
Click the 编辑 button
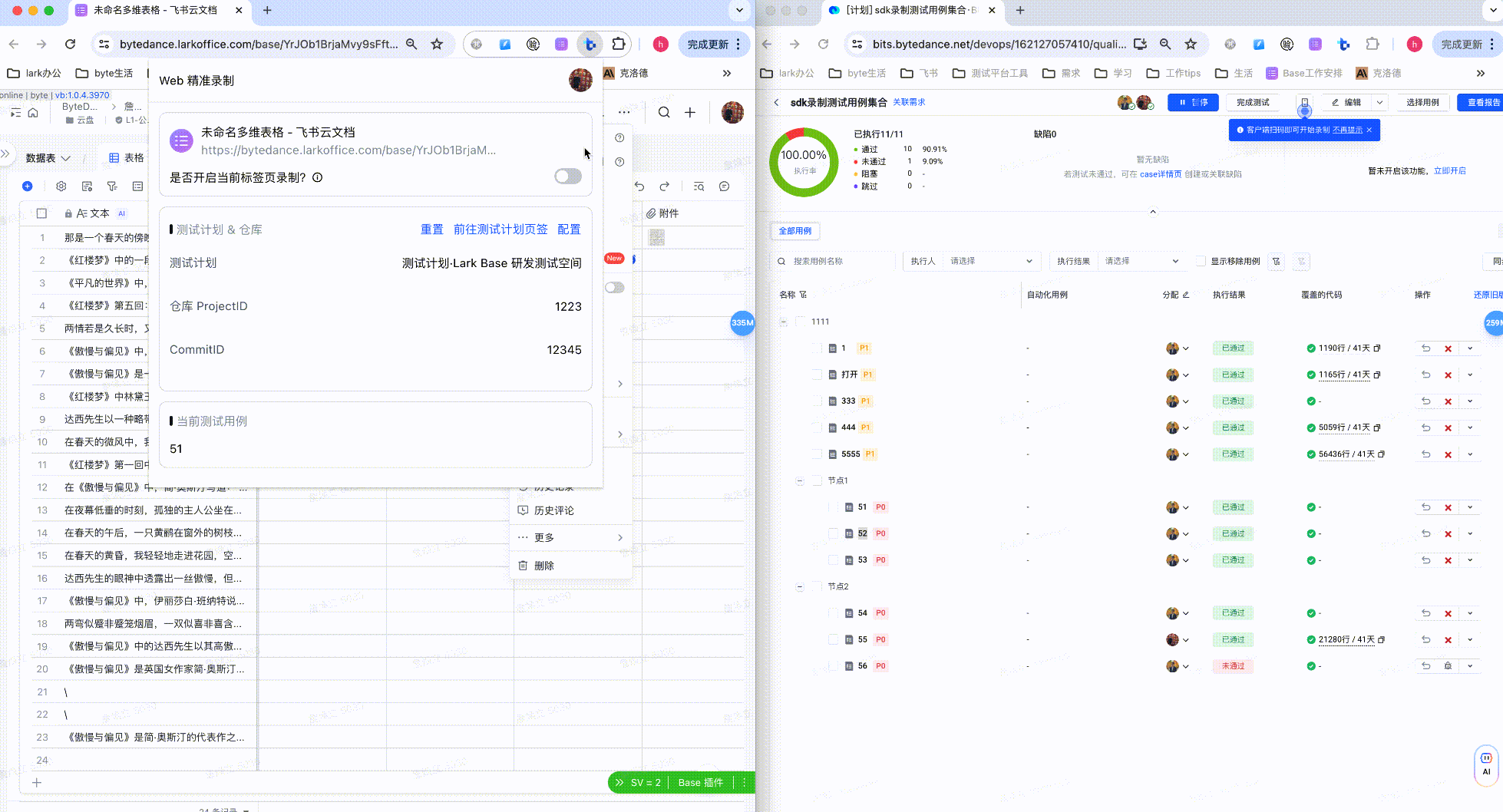coord(1347,102)
